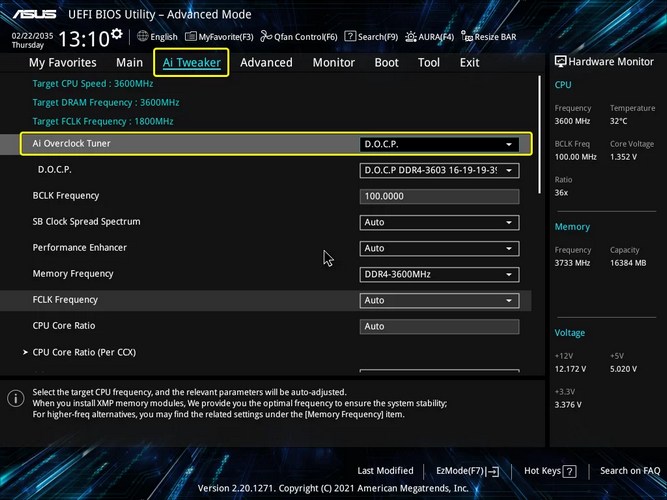Click memory capacity 16384 MB value
Image resolution: width=667 pixels, height=500 pixels.
click(628, 263)
